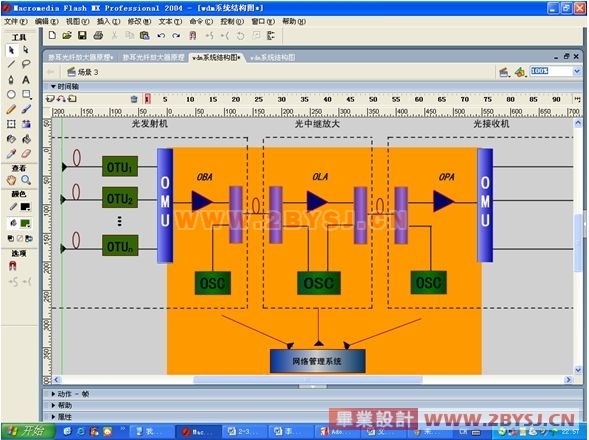589x440 pixels.
Task: Click the Windows 开始 Start button
Action: click(x=27, y=431)
